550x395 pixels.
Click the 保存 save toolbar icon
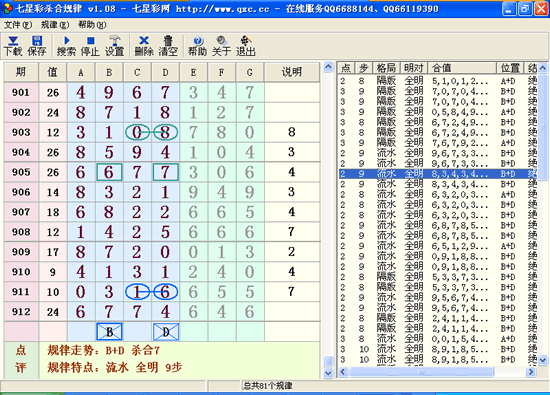[x=37, y=46]
